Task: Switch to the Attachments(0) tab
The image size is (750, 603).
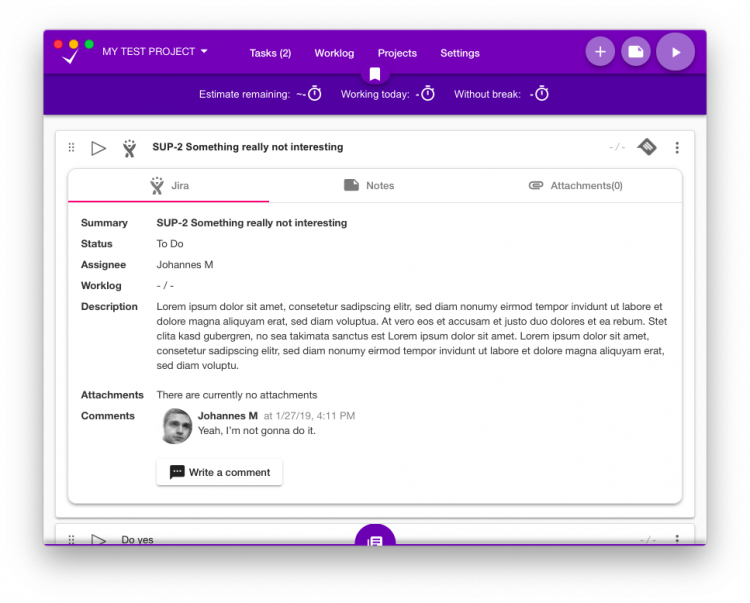Action: (575, 186)
